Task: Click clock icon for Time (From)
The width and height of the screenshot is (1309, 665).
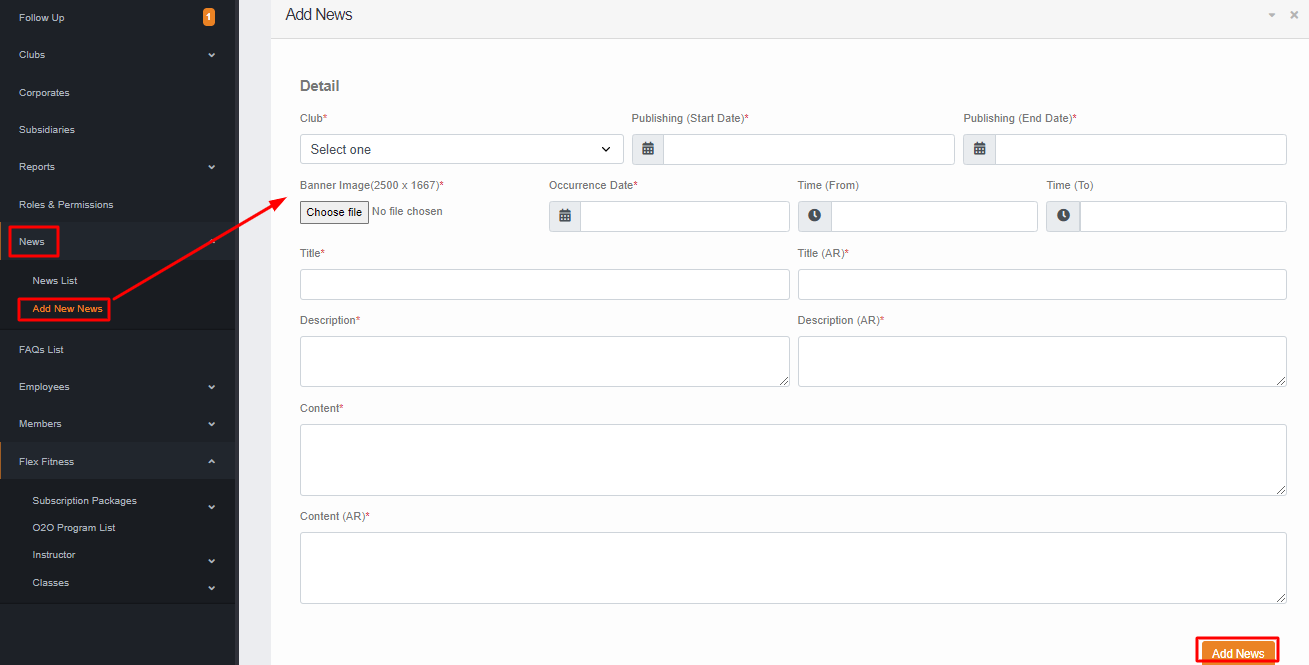Action: coord(814,216)
